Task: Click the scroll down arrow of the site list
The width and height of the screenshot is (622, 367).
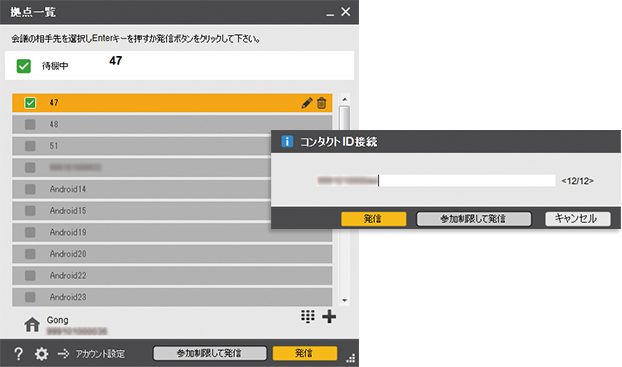Action: [344, 300]
